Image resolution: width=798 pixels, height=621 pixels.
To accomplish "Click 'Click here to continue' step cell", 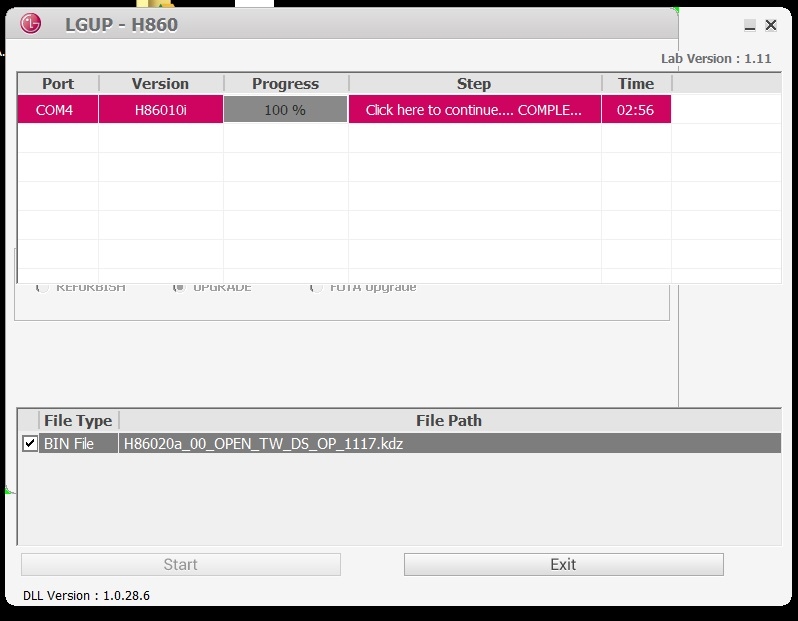I will (474, 109).
